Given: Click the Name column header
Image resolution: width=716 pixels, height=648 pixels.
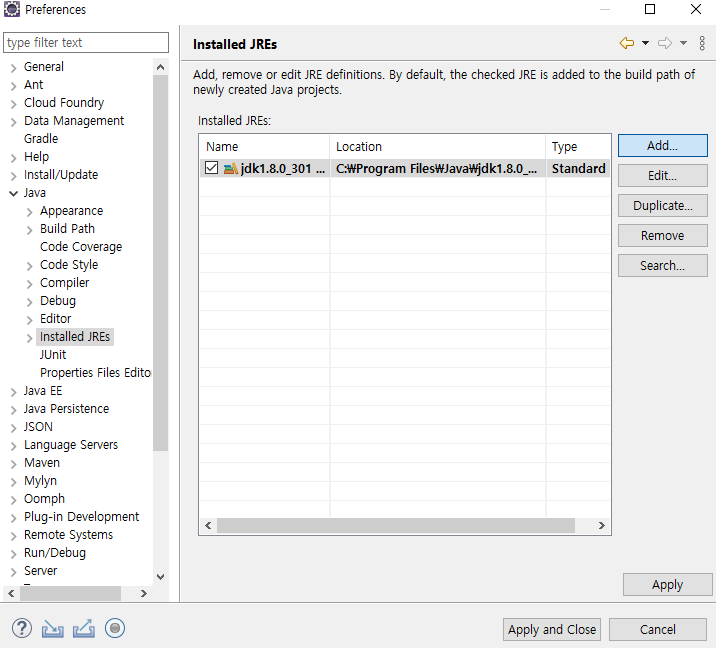Looking at the screenshot, I should [x=264, y=147].
